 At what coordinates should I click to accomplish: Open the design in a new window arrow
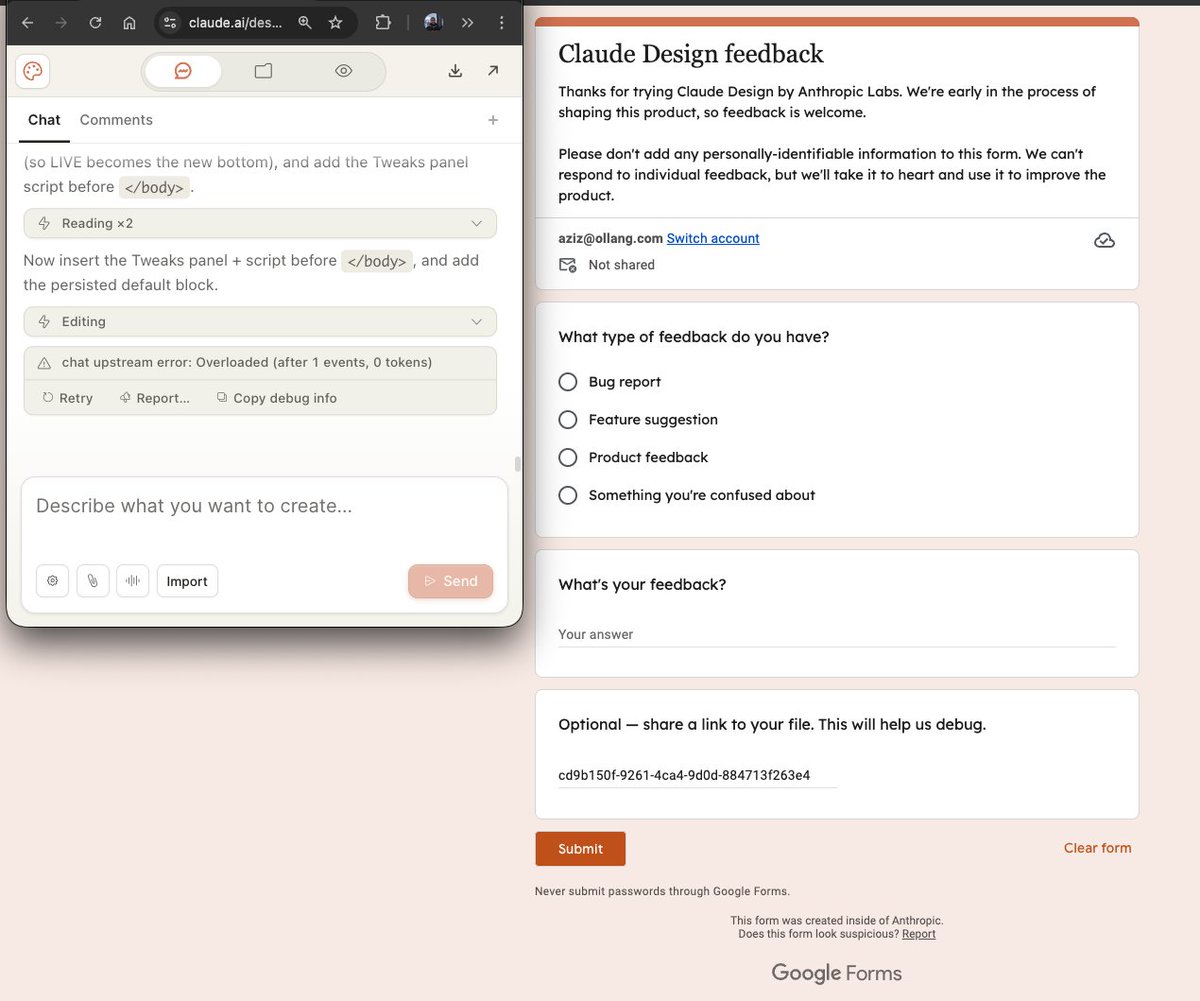(493, 71)
